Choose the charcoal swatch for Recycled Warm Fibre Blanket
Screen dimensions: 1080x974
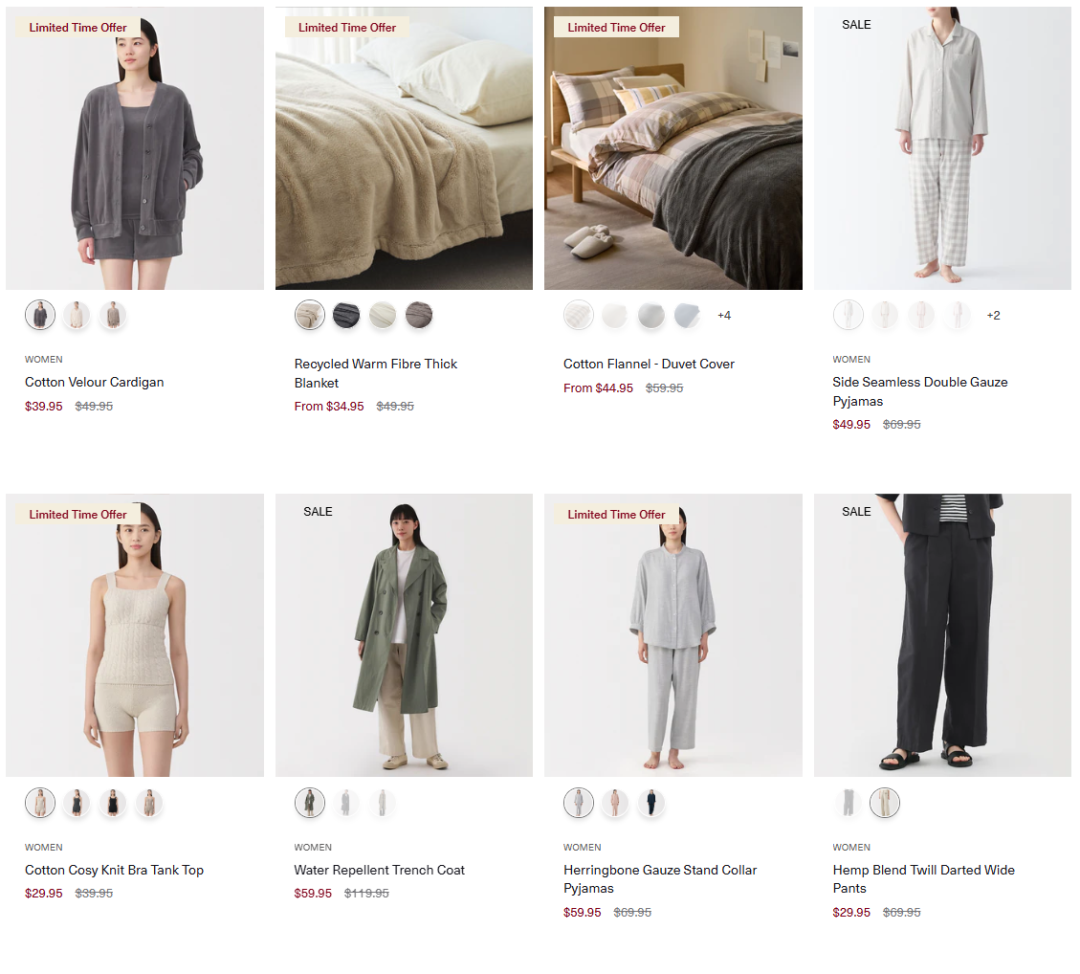346,315
